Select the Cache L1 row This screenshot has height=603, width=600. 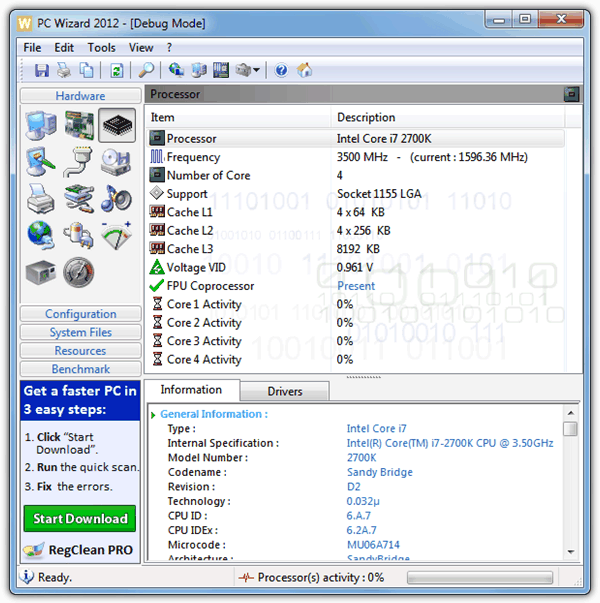(355, 212)
